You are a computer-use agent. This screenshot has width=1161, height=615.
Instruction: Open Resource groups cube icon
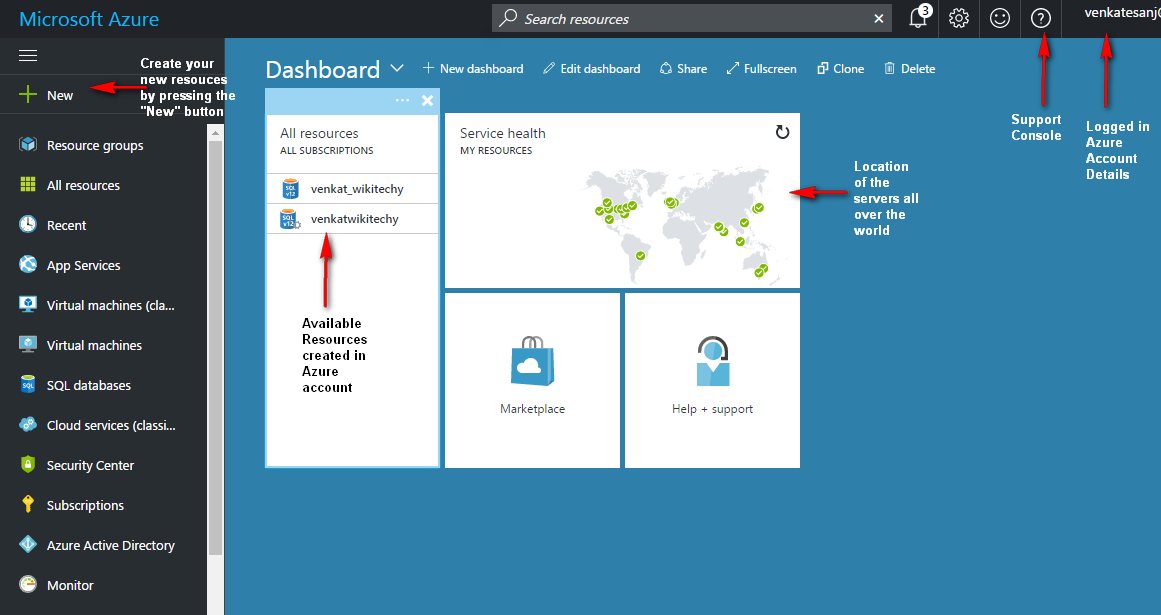(x=28, y=144)
